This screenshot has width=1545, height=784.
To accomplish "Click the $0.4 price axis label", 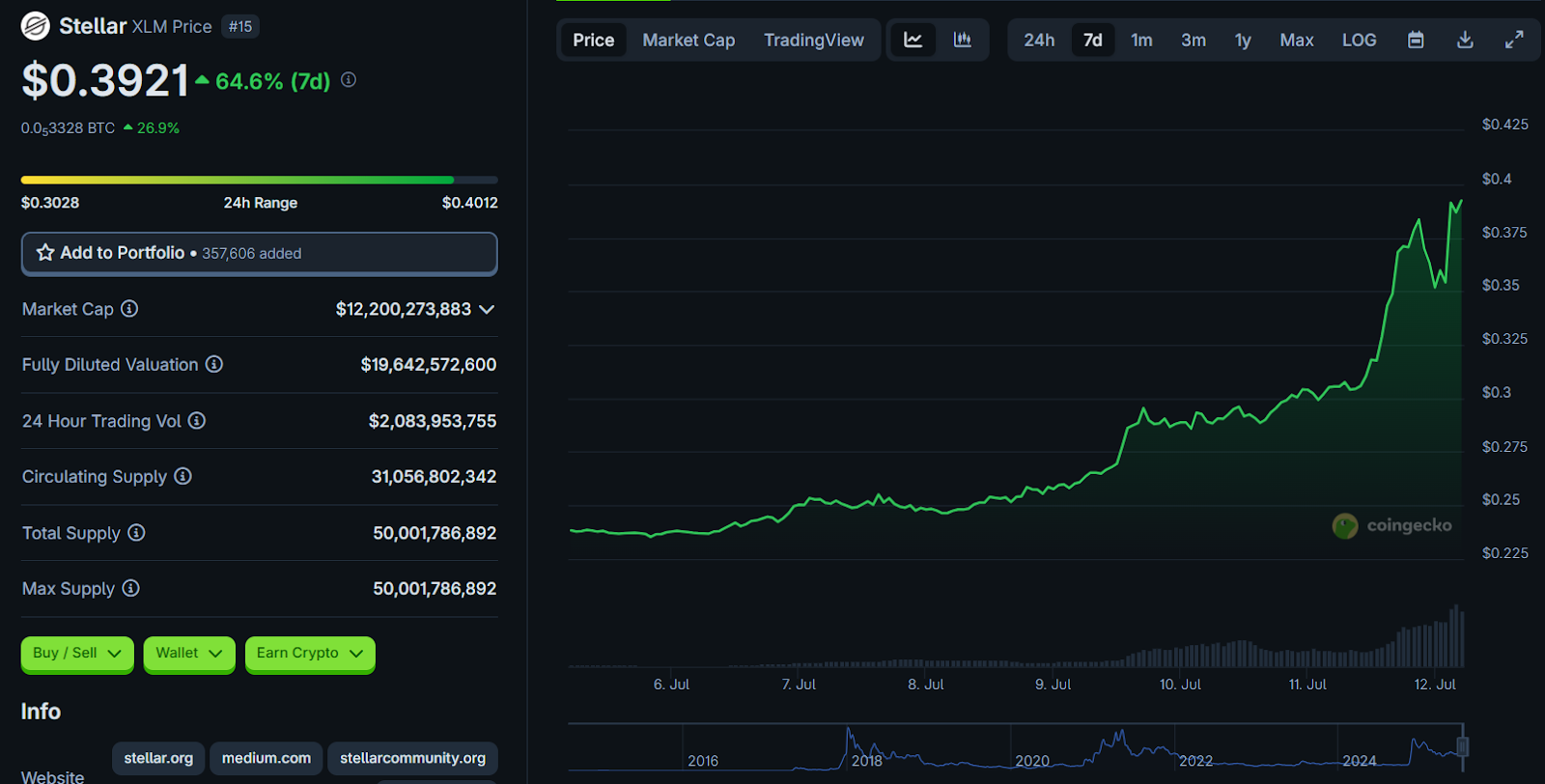I will pos(1497,179).
